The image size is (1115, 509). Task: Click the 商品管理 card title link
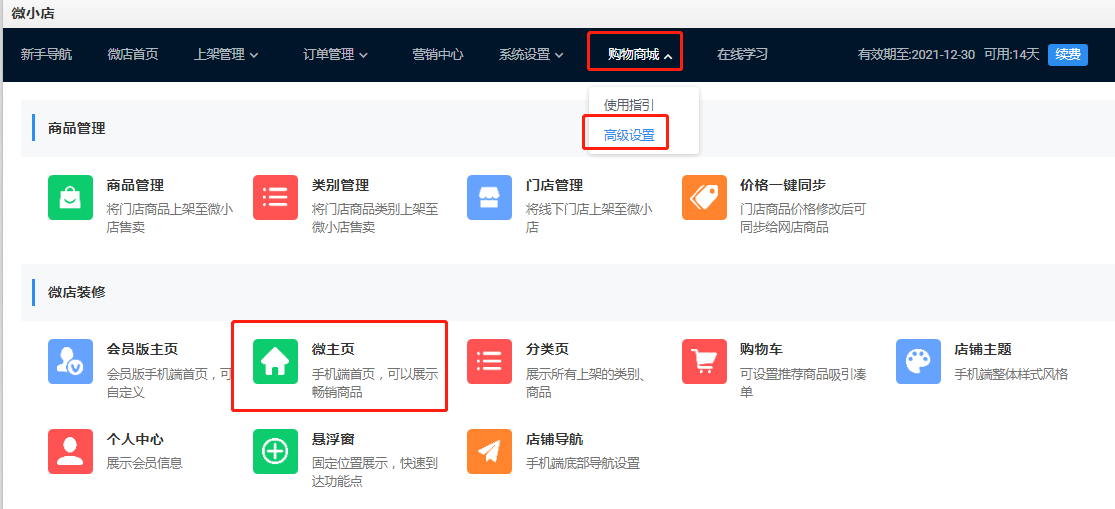tap(135, 186)
